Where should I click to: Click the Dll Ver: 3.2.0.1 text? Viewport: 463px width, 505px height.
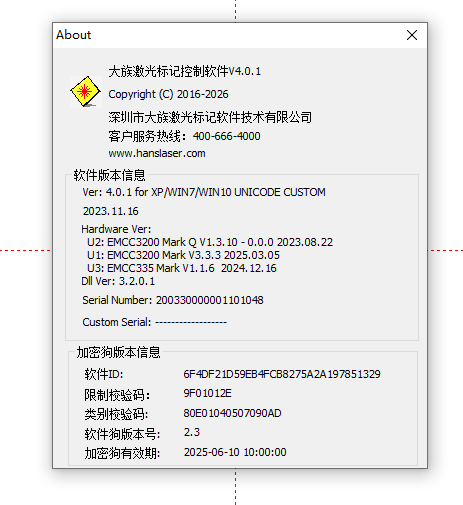click(118, 281)
